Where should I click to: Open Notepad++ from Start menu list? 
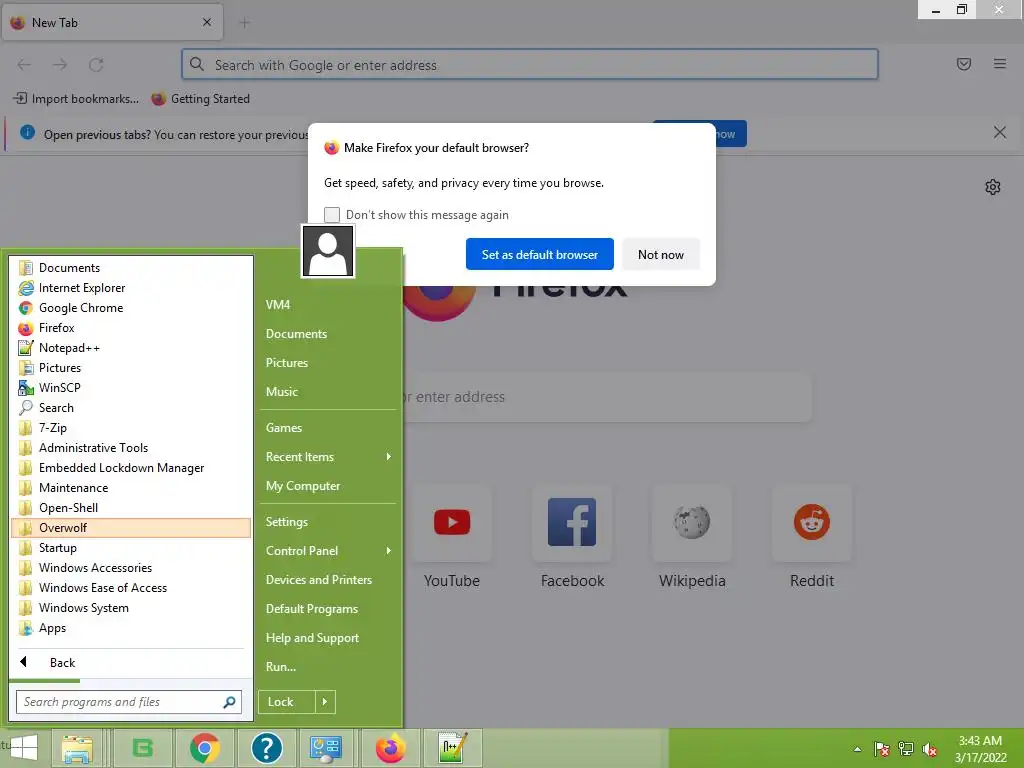[131, 348]
